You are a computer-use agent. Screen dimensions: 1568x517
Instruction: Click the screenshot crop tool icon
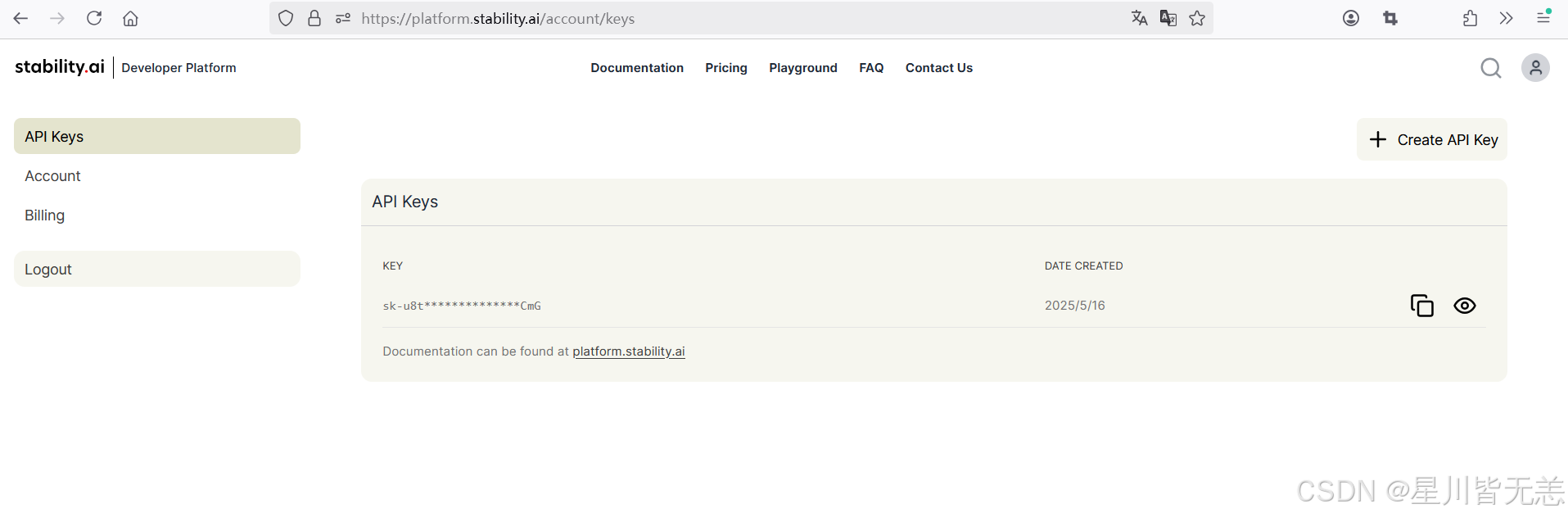coord(1390,18)
